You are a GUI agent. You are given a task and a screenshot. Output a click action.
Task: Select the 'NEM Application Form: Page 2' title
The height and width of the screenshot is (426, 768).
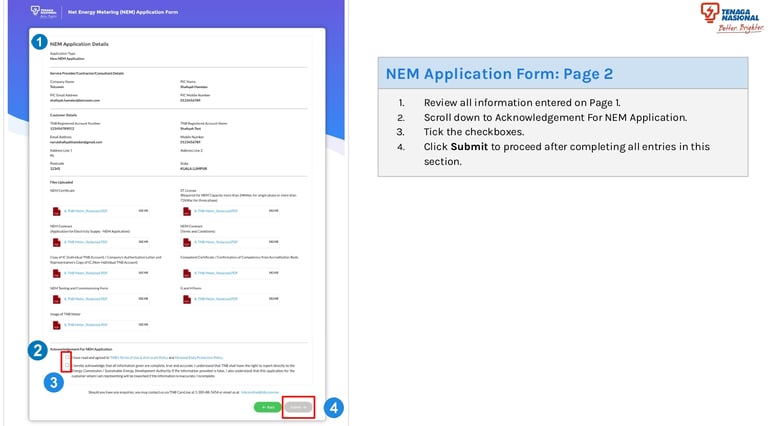(500, 74)
